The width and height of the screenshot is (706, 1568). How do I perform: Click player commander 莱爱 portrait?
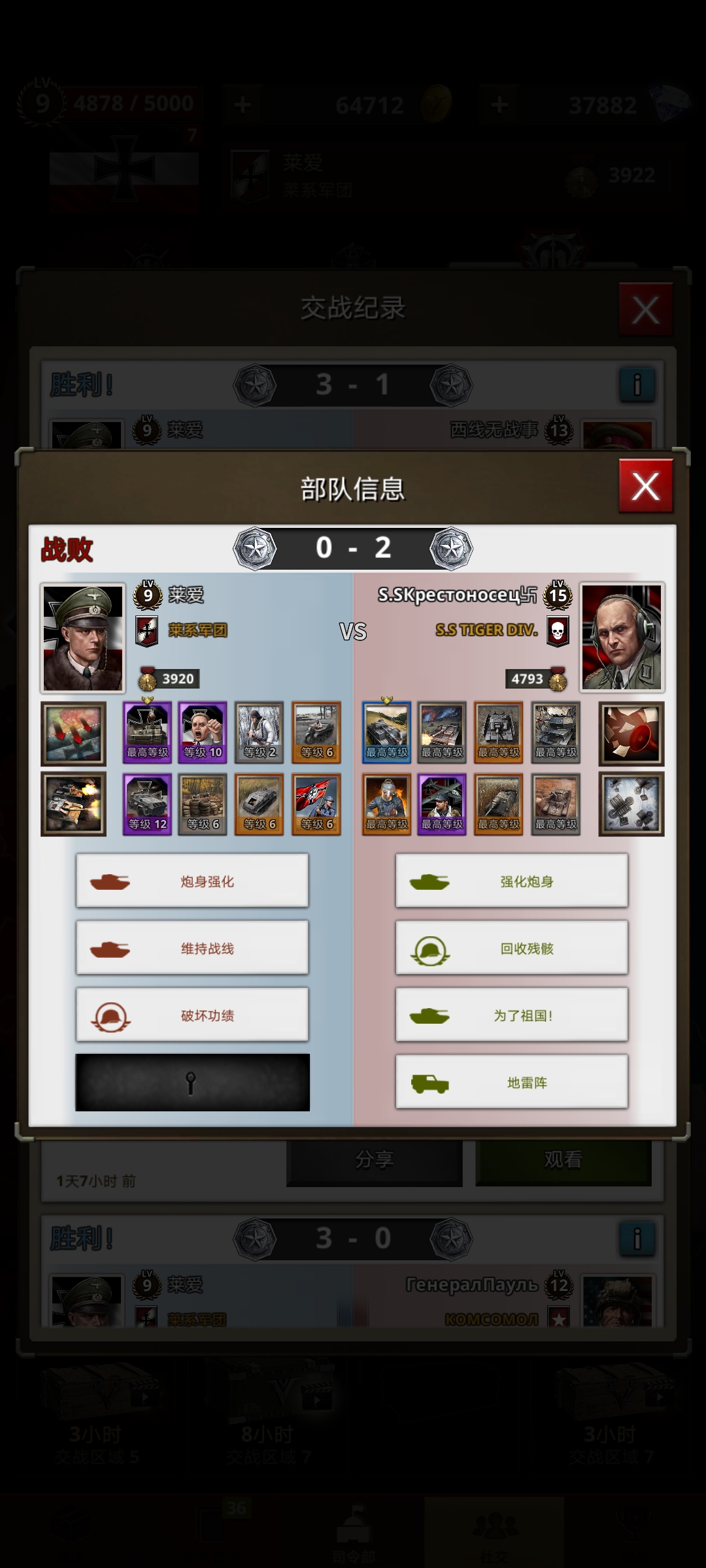pos(82,638)
